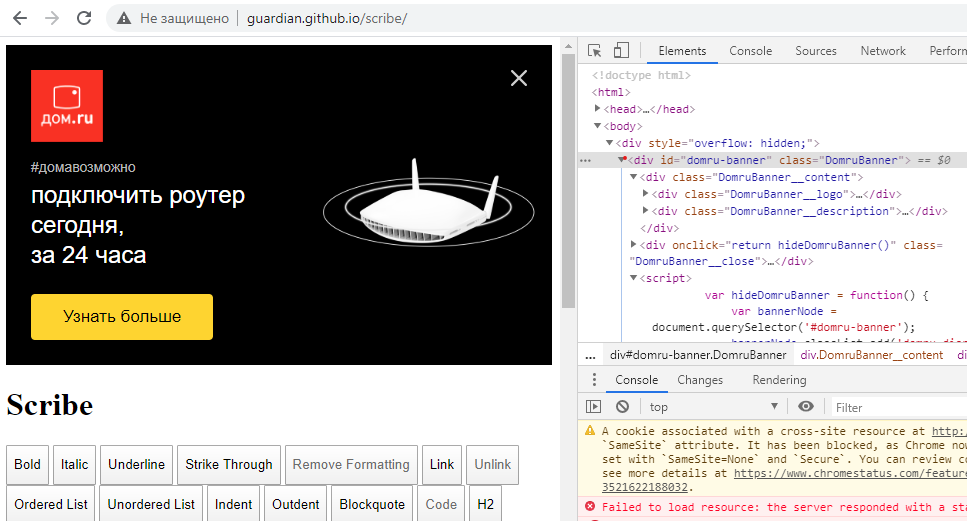967x521 pixels.
Task: Click the doctype html line
Action: 641,75
